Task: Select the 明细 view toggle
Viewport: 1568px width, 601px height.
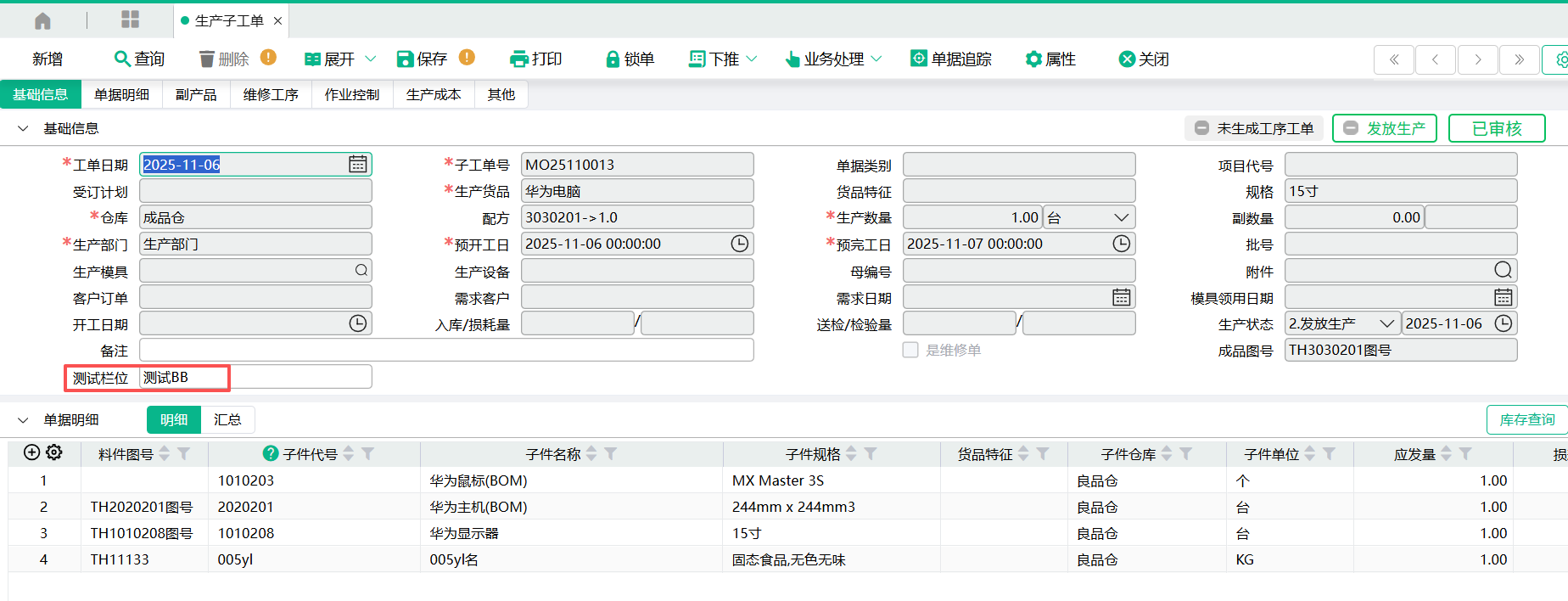Action: pos(174,419)
